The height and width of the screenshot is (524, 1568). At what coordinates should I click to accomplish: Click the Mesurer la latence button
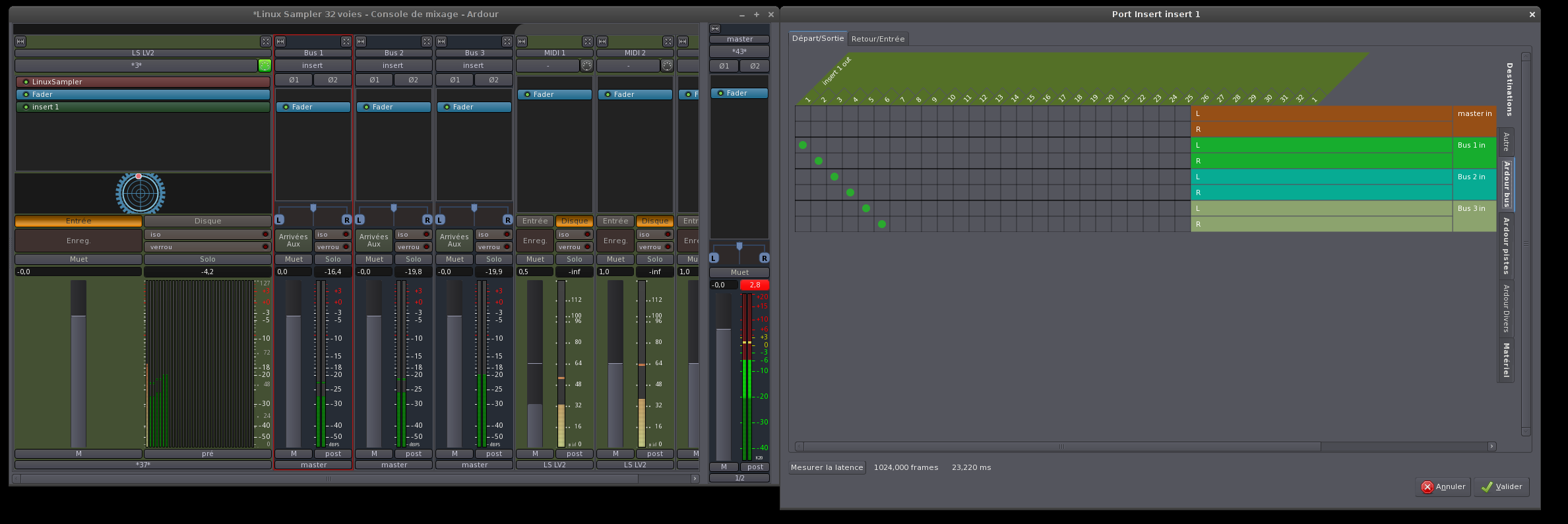(x=827, y=467)
